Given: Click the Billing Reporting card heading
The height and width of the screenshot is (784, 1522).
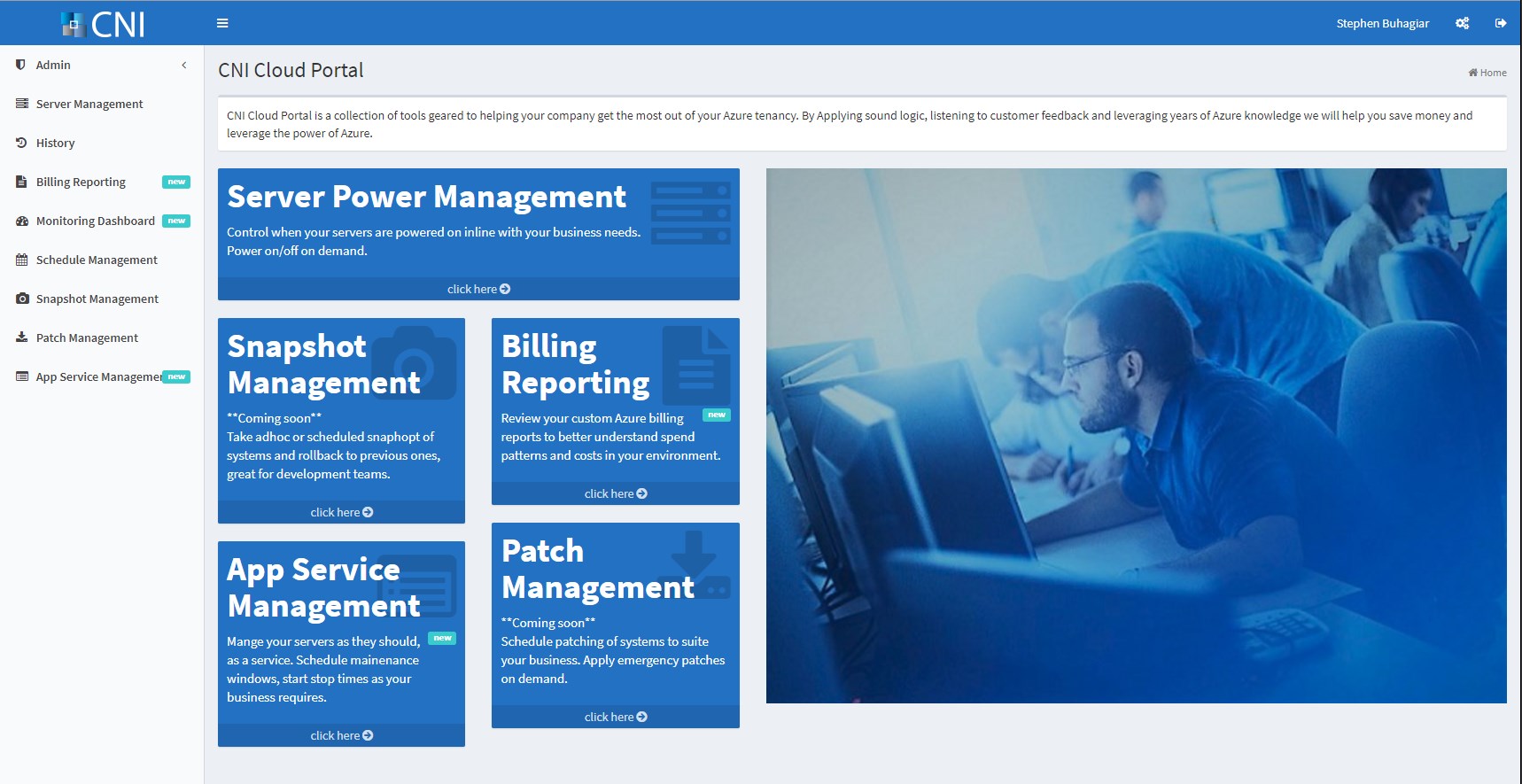Looking at the screenshot, I should click(576, 364).
